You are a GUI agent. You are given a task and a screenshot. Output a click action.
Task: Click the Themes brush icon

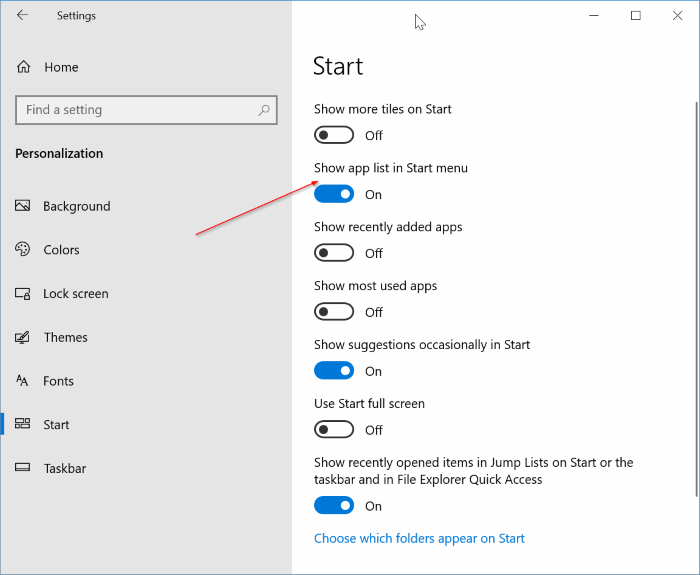[22, 337]
